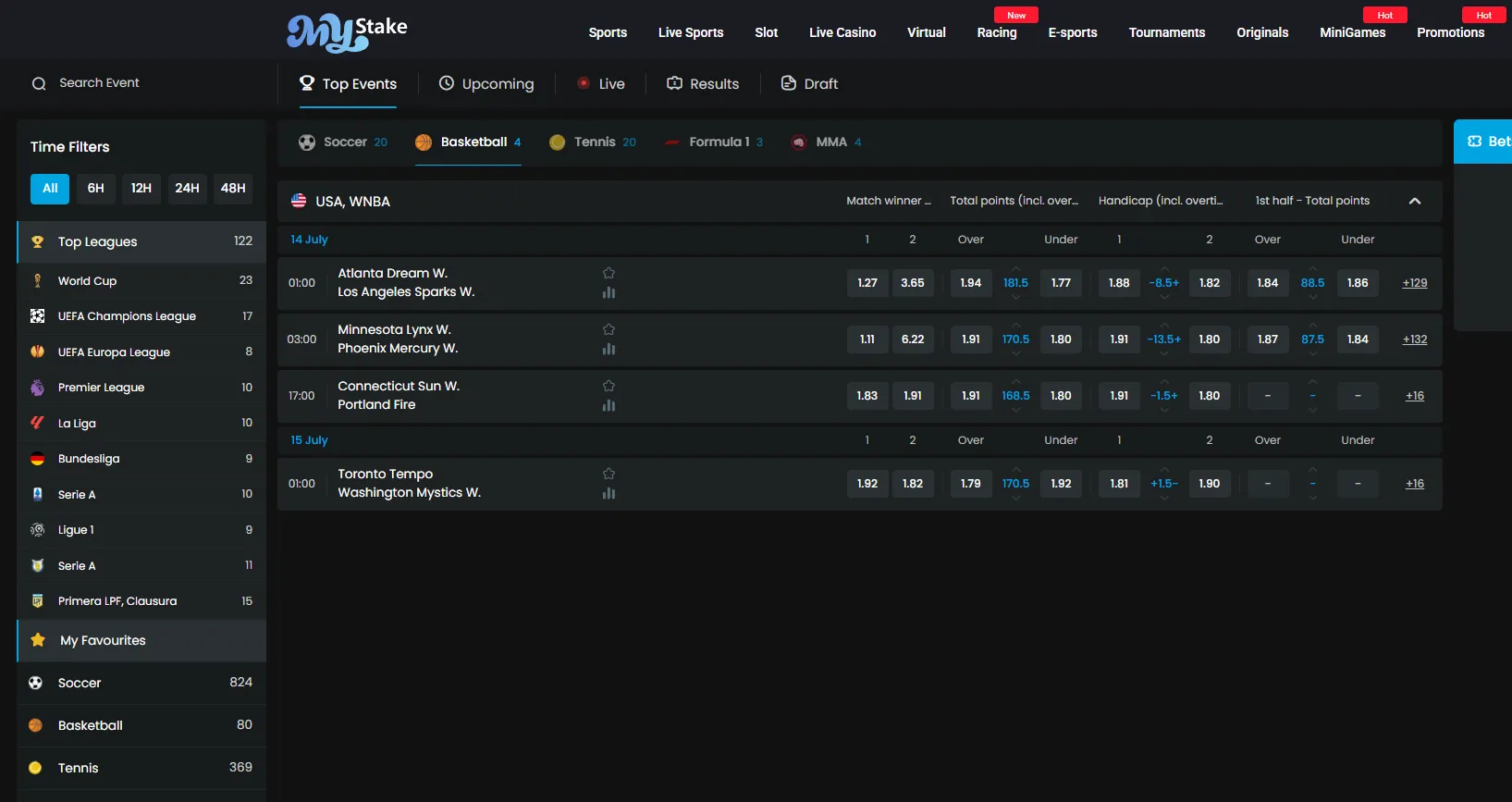Viewport: 1512px width, 802px height.
Task: Click the USA flag icon next to WNBA
Action: coord(299,201)
